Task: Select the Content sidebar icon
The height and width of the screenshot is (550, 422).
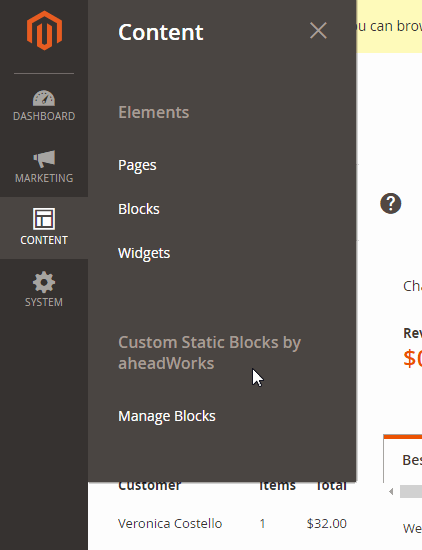Action: tap(44, 227)
